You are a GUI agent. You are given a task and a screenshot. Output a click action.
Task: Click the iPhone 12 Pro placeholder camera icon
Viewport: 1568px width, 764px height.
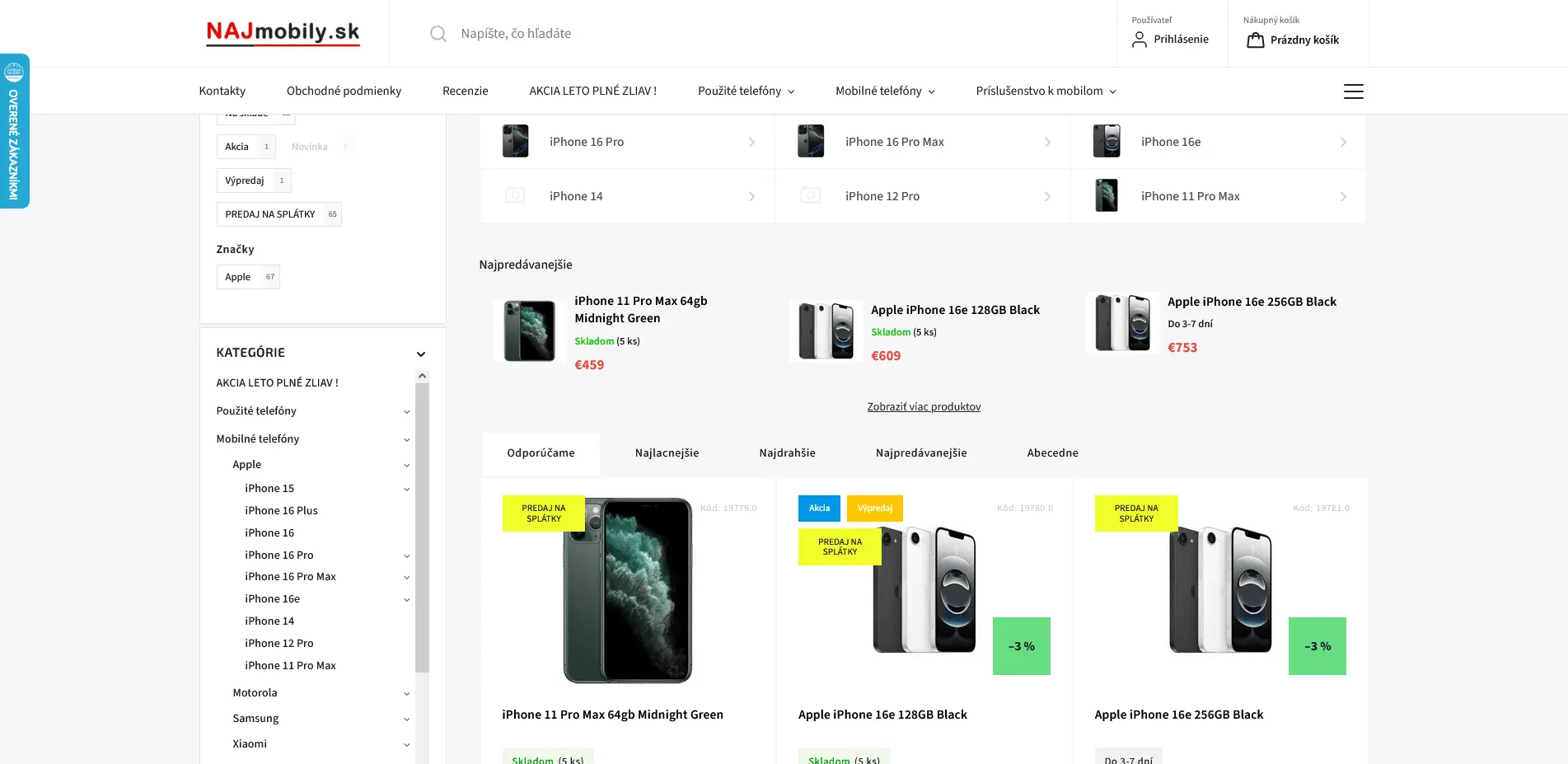point(811,196)
